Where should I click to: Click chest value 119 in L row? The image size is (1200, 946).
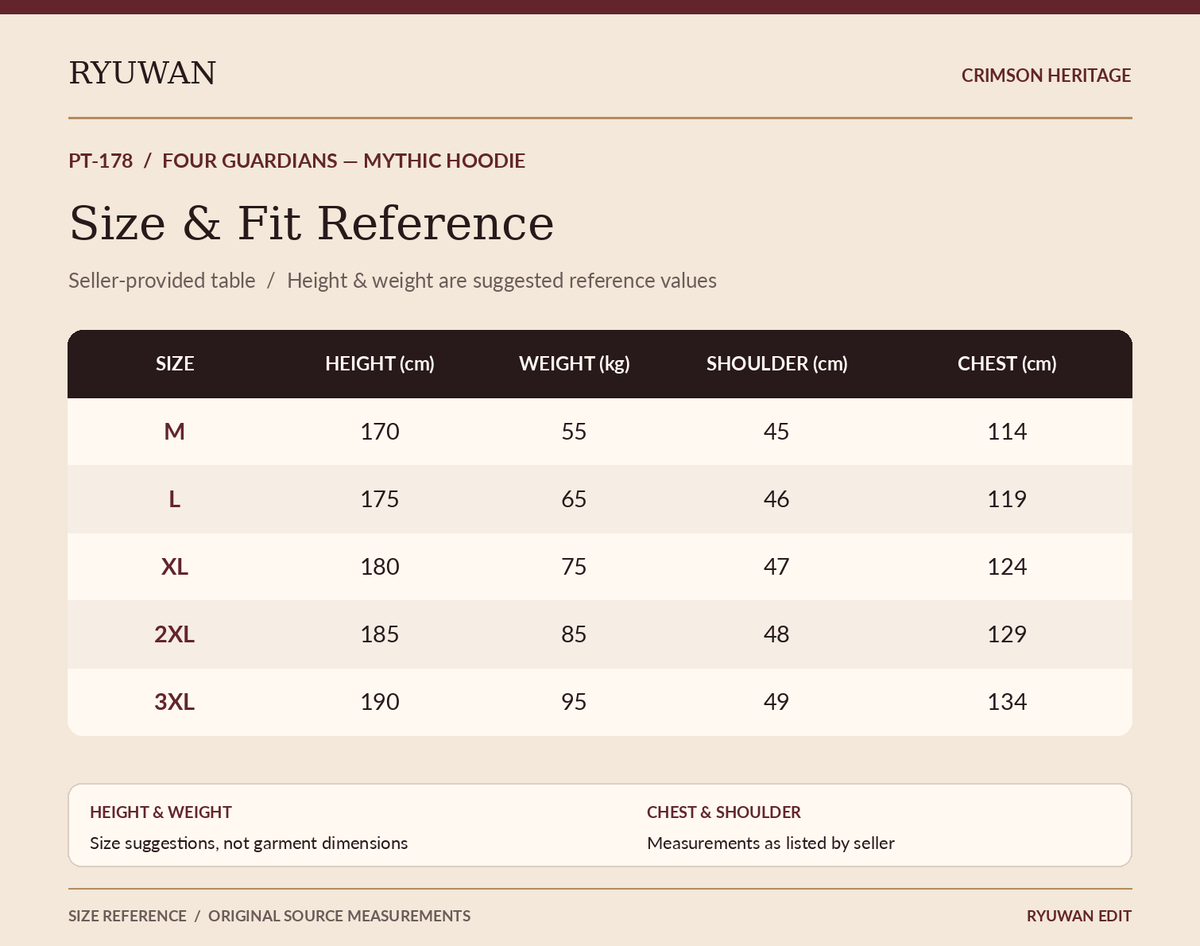click(1007, 499)
